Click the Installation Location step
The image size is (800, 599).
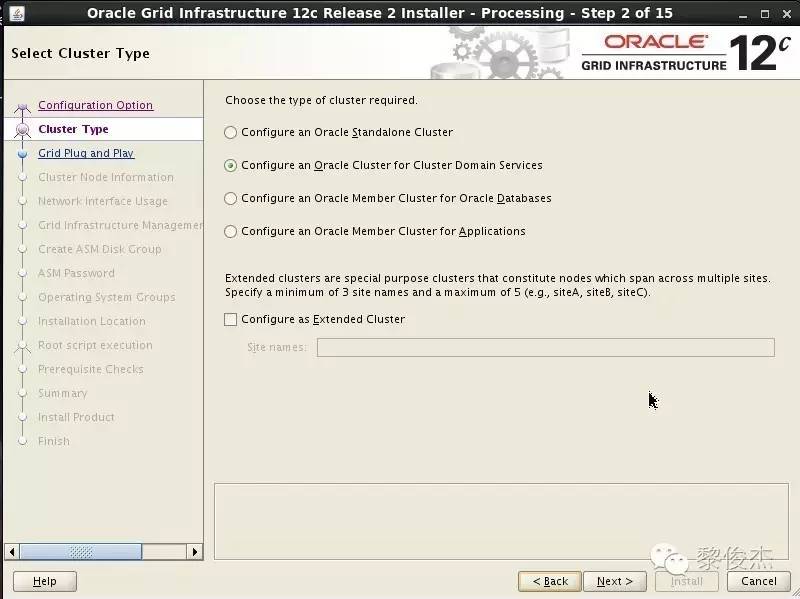click(92, 321)
